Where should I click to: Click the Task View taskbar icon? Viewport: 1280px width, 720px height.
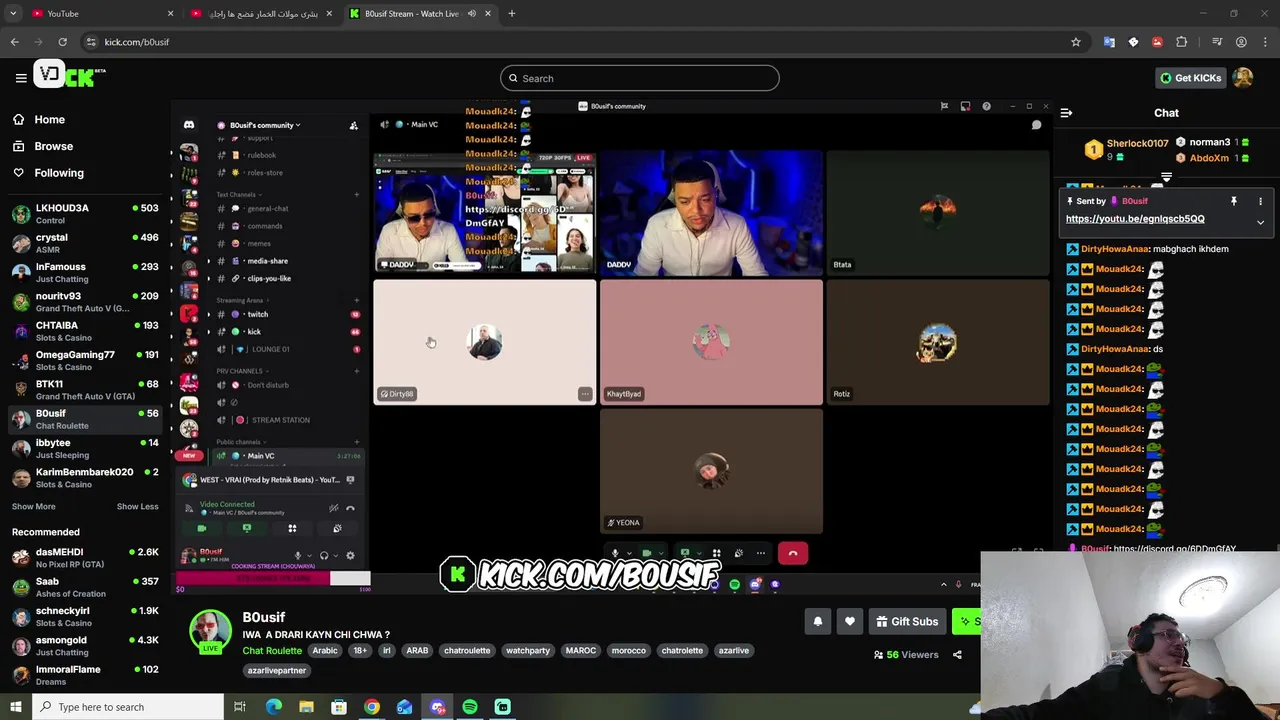[x=240, y=707]
